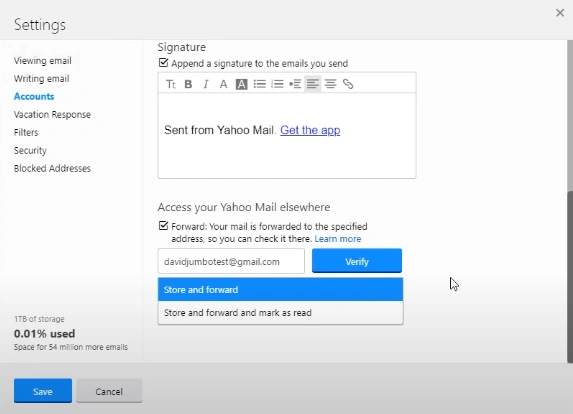
Task: Click Access your Yahoo Mail elsewhere heading
Action: [244, 207]
